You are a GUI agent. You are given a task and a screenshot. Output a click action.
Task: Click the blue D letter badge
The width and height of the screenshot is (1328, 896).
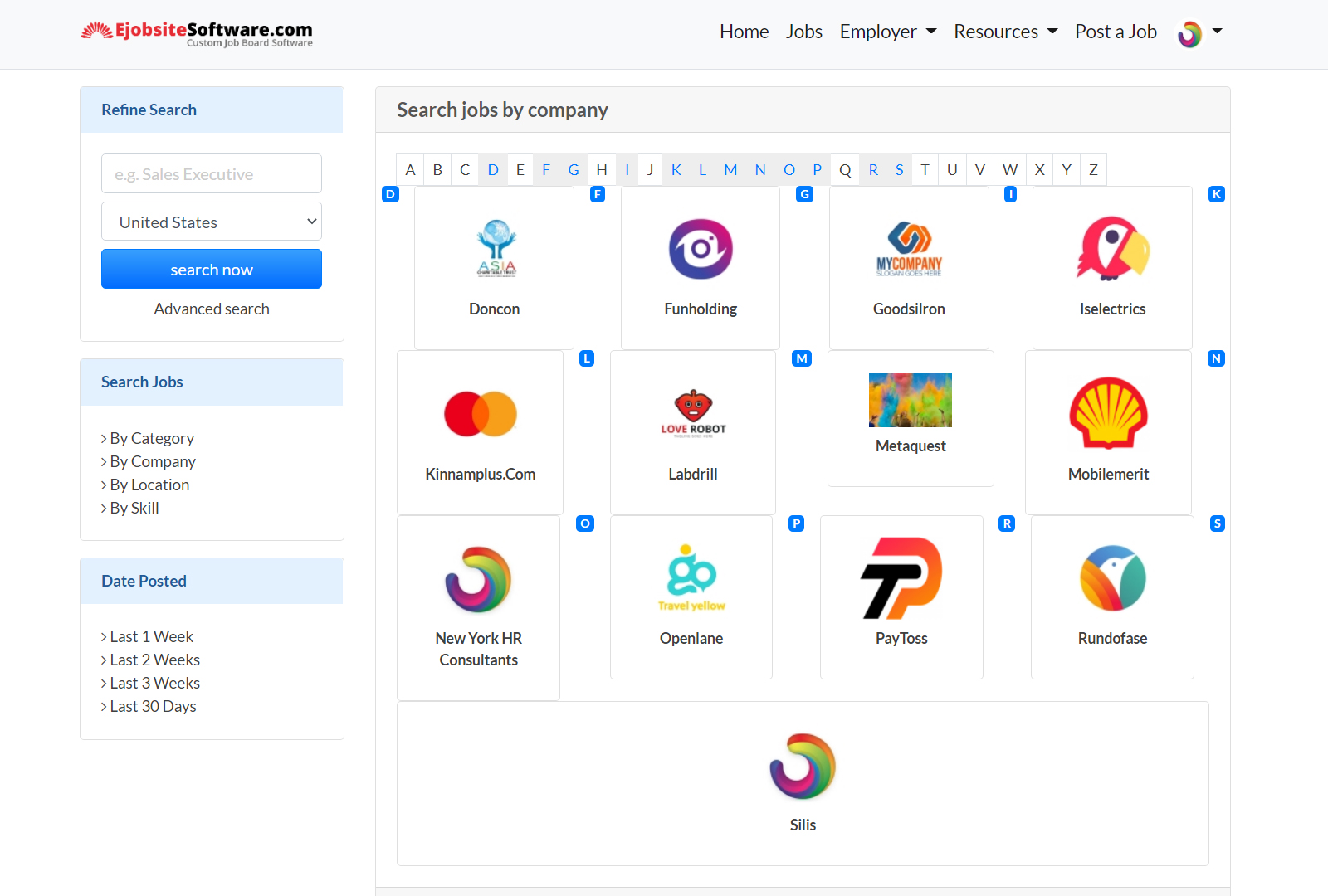[390, 194]
